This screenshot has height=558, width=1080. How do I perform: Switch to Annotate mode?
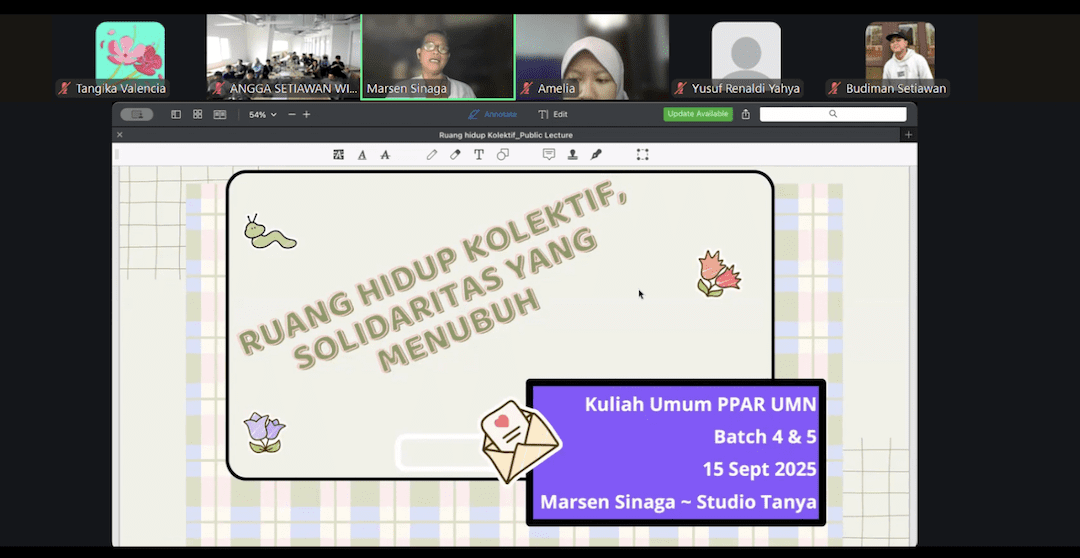492,115
